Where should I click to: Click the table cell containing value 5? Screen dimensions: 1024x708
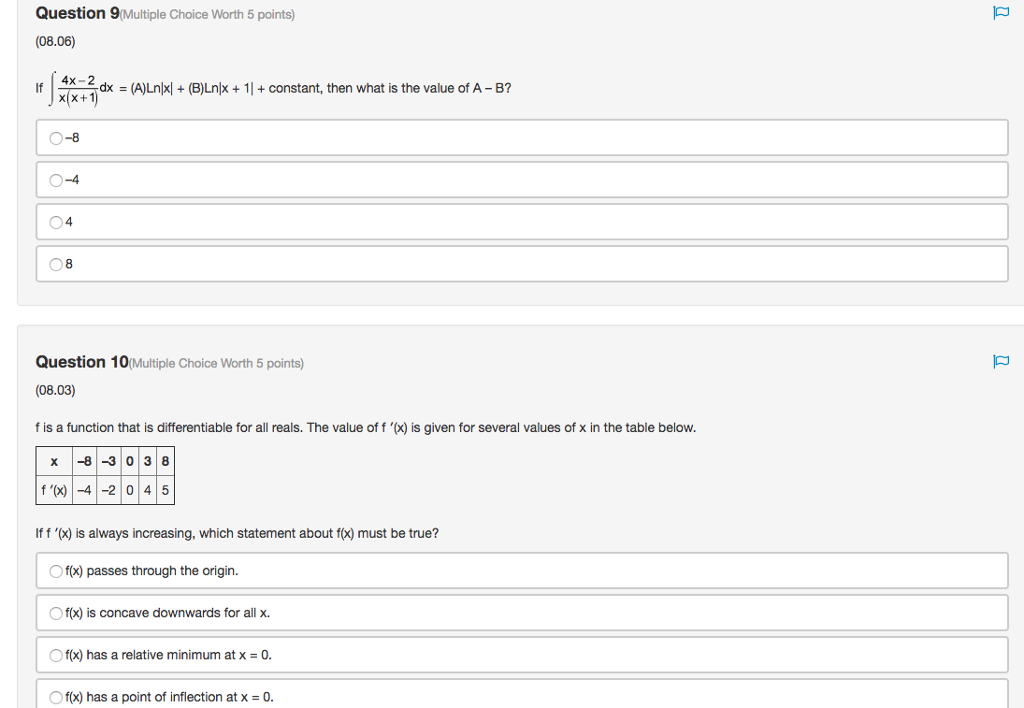point(166,490)
